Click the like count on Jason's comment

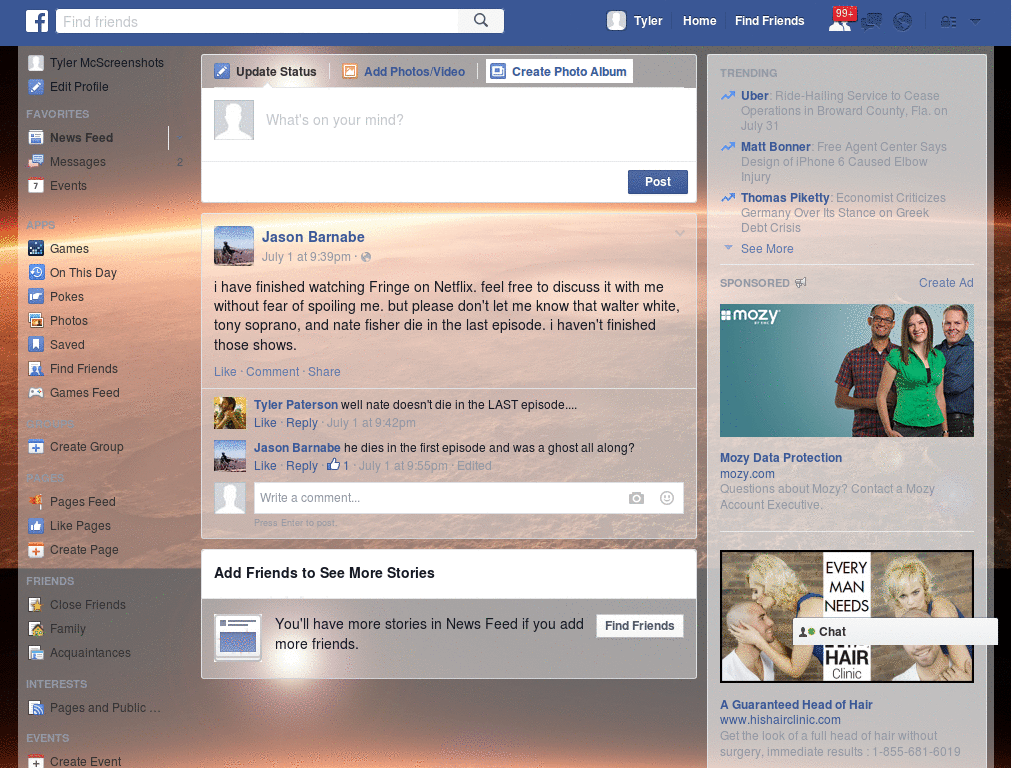point(338,466)
